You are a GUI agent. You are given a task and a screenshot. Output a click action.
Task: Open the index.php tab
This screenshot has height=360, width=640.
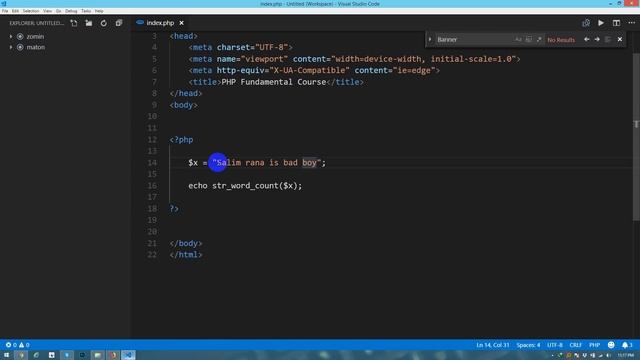(160, 23)
